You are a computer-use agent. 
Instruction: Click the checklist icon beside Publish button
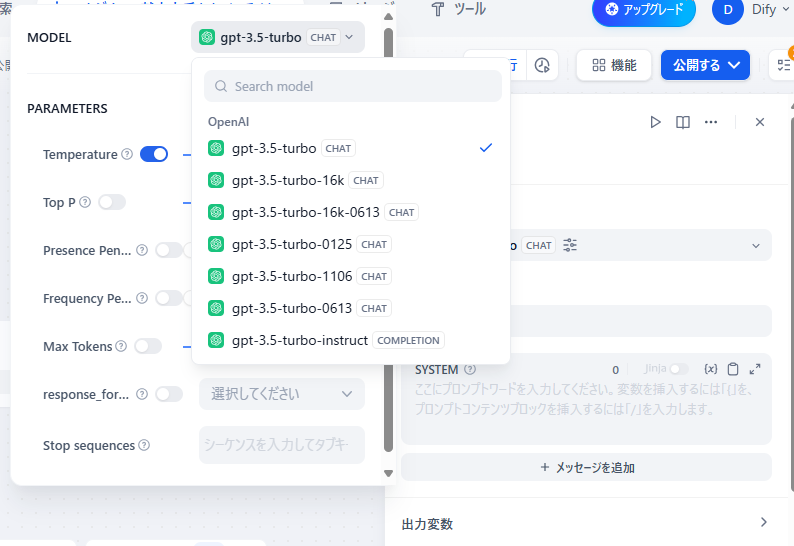pyautogui.click(x=783, y=65)
